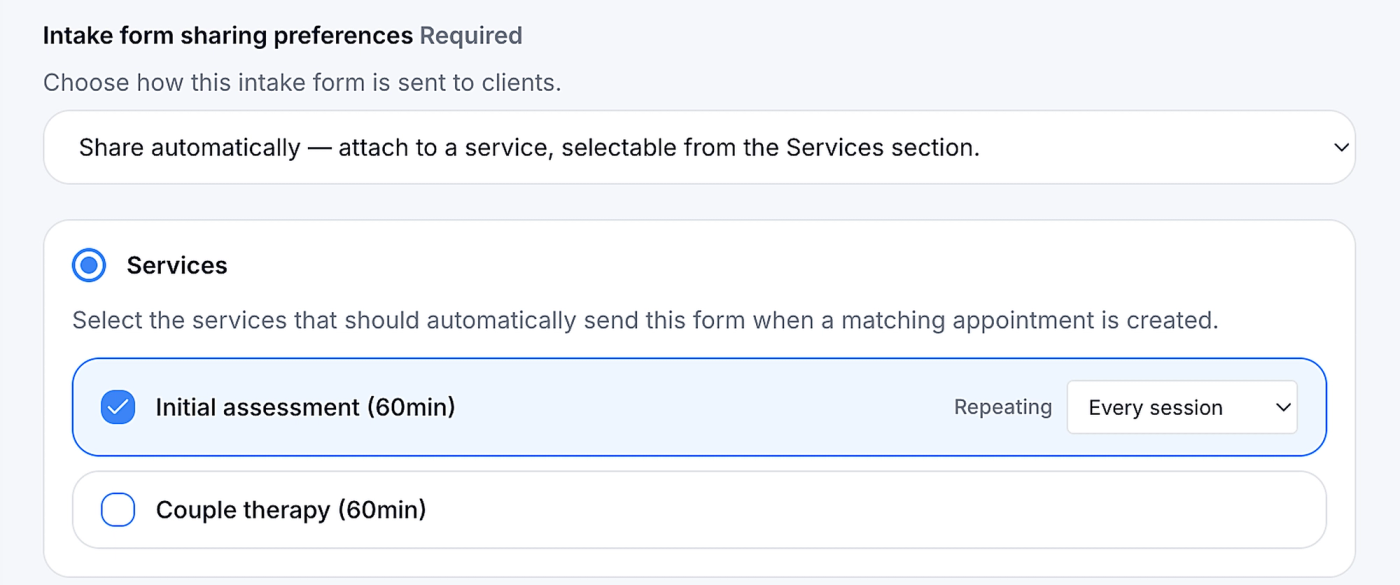Image resolution: width=1400 pixels, height=585 pixels.
Task: Click the Required indicator text
Action: [471, 36]
